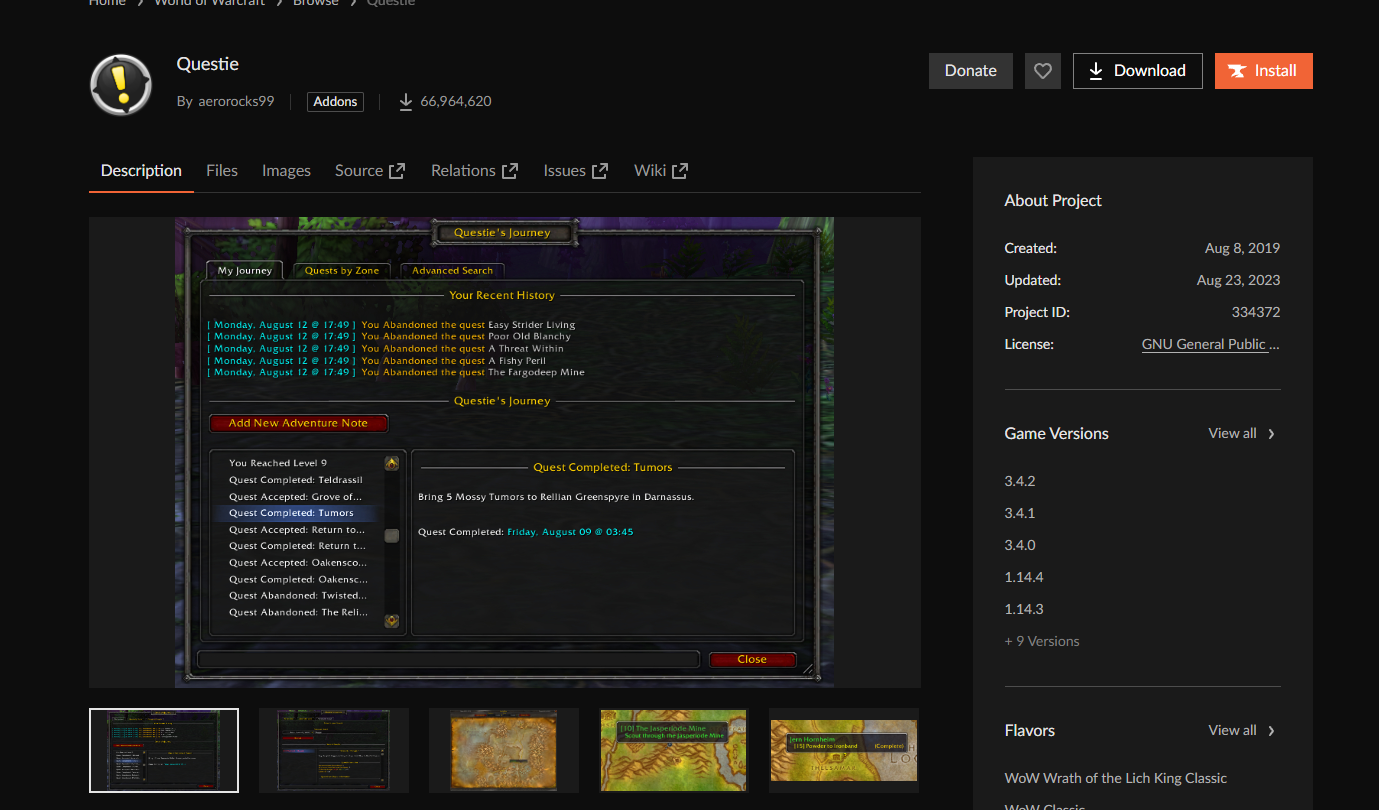Click the Install button

[x=1264, y=71]
